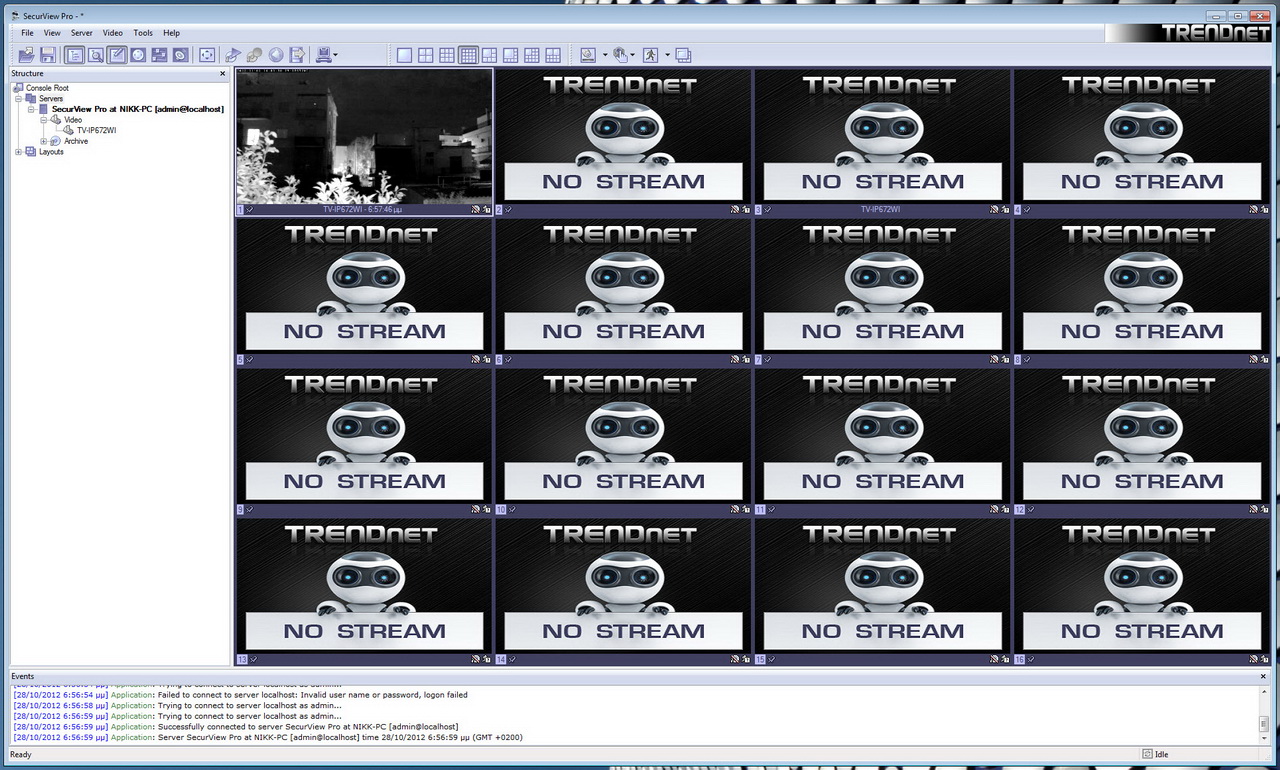Close the Structure panel
Screen dimensions: 1280x770
coord(223,74)
